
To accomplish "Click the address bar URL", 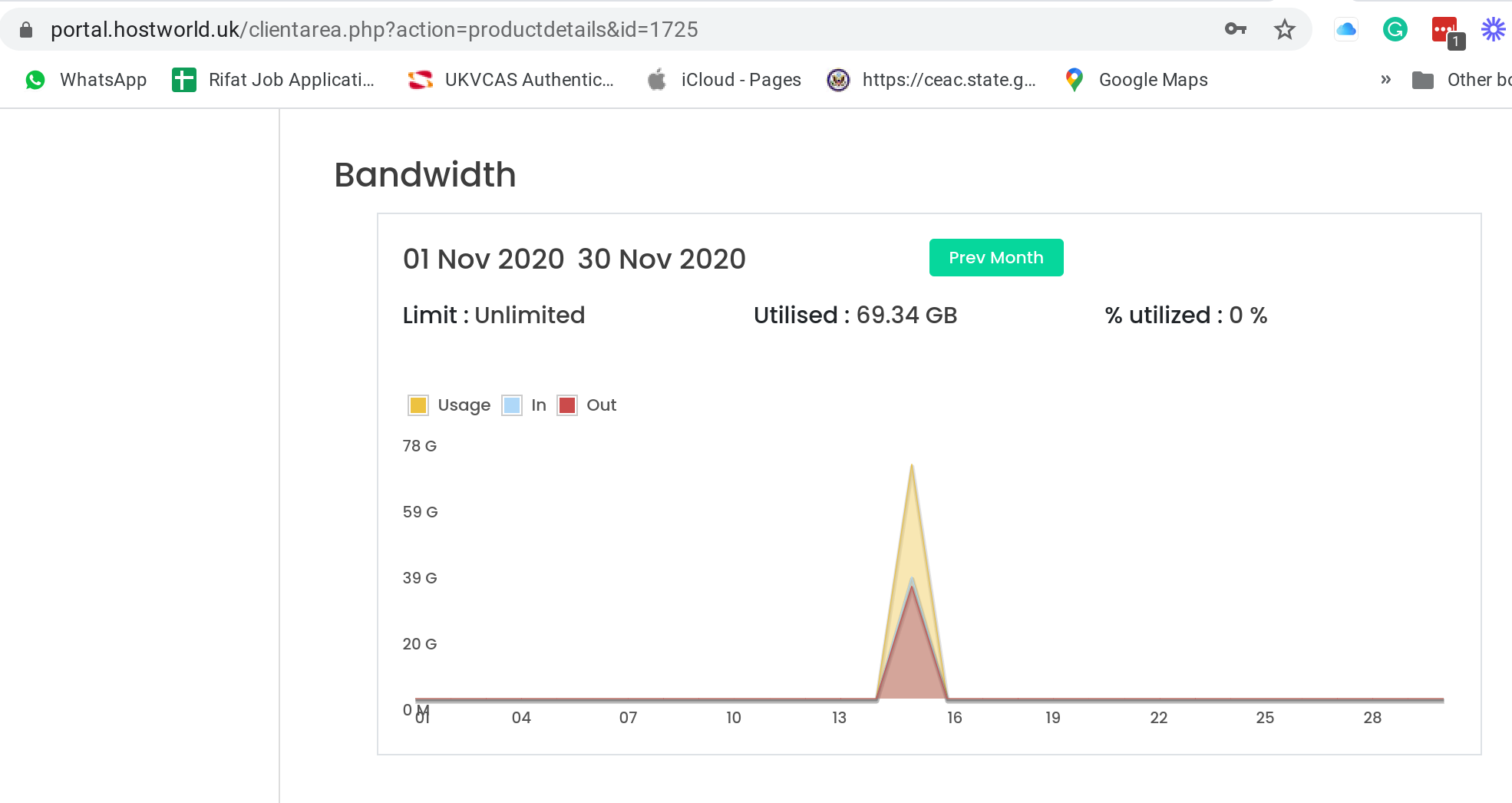I will 374,29.
